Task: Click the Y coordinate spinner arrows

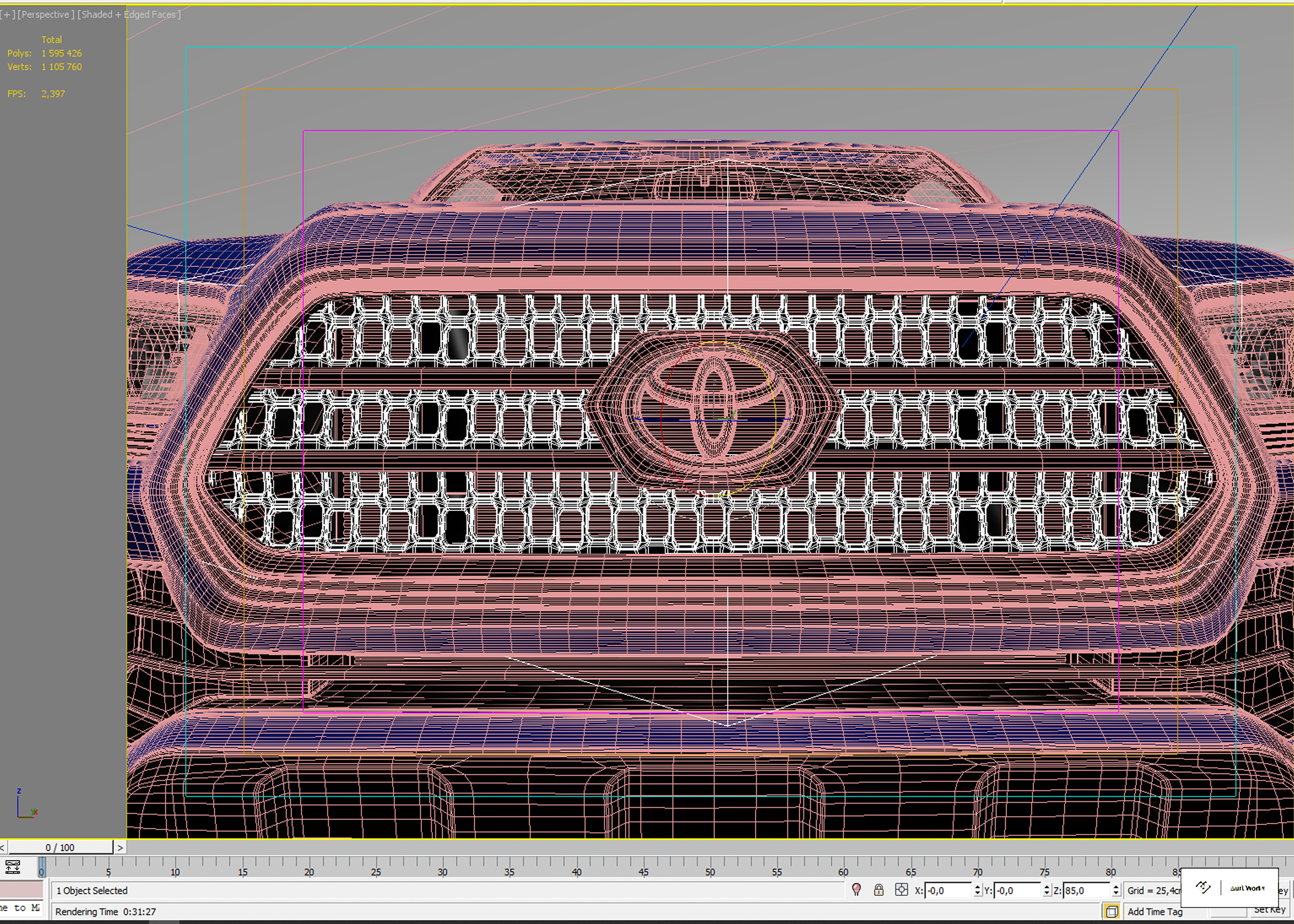Action: 1047,890
